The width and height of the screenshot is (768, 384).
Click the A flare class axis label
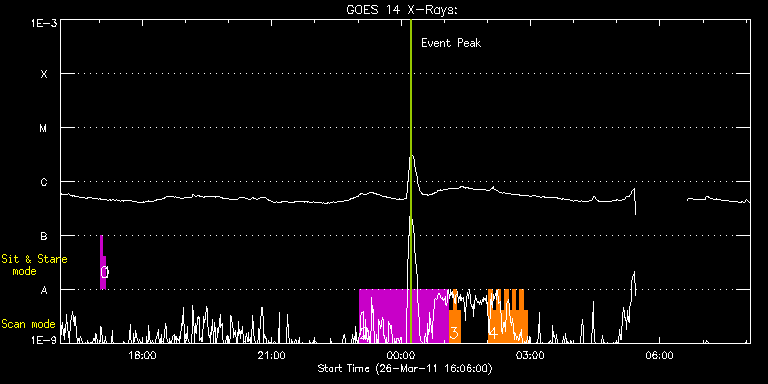coord(44,290)
